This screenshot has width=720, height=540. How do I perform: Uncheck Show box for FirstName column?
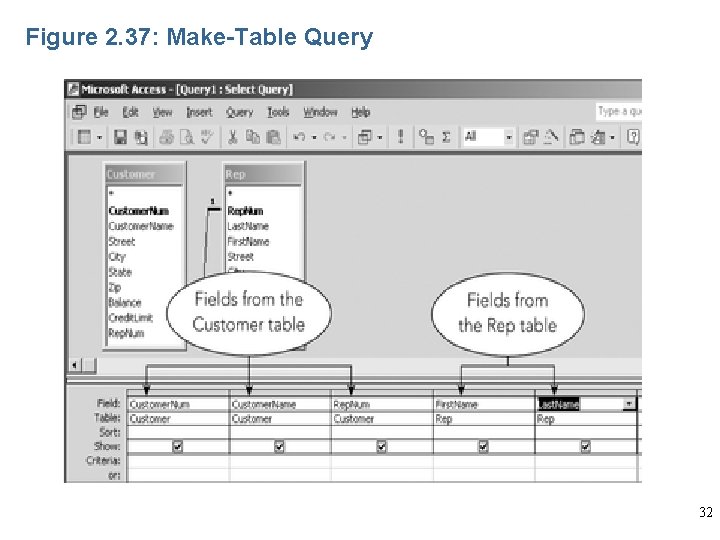tap(483, 446)
